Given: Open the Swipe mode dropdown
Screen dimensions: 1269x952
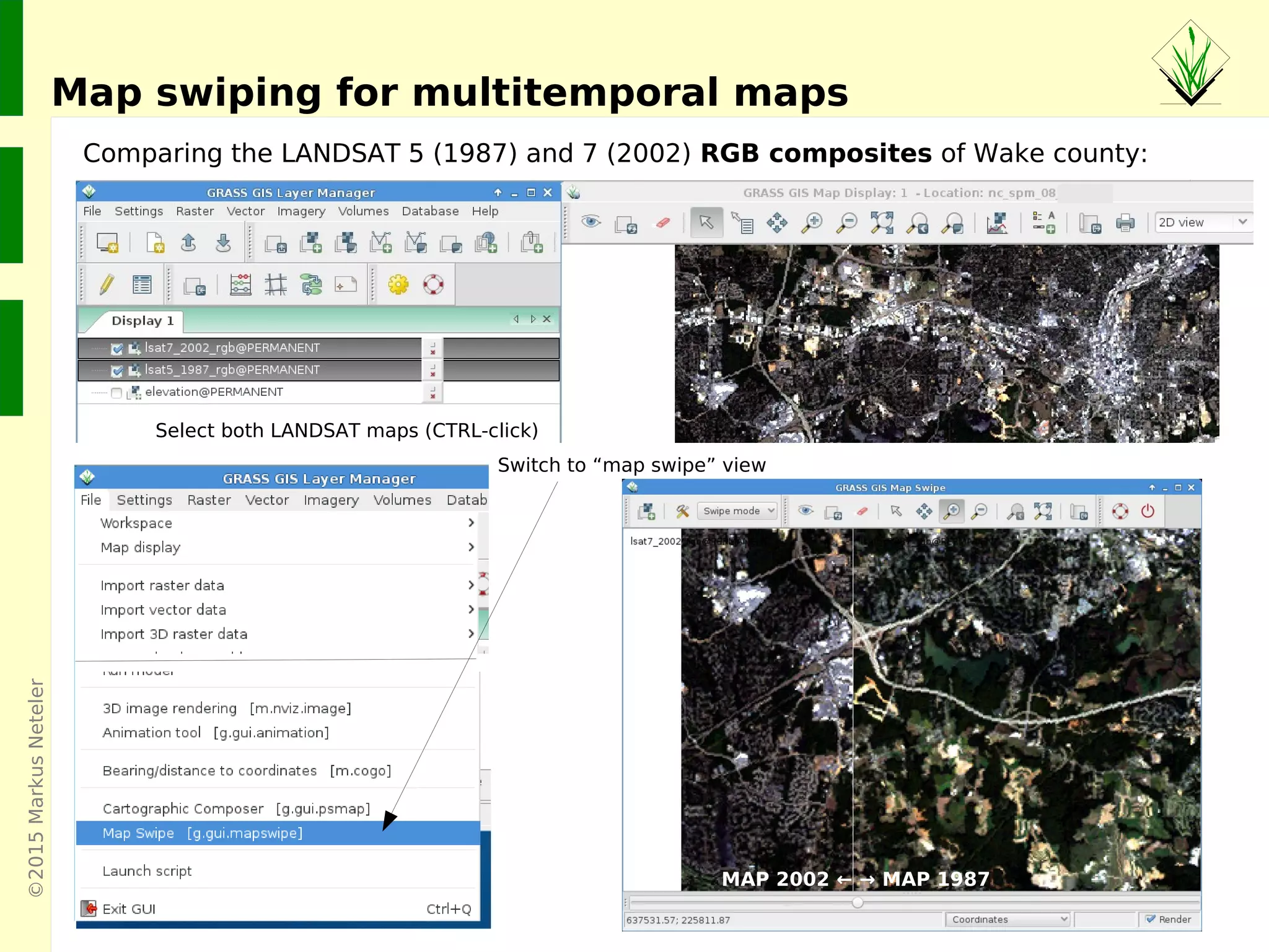Looking at the screenshot, I should click(x=737, y=511).
